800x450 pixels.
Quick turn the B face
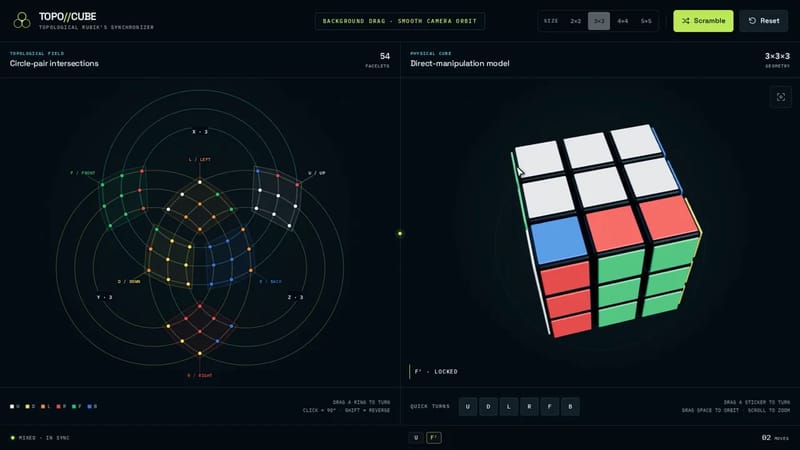570,407
